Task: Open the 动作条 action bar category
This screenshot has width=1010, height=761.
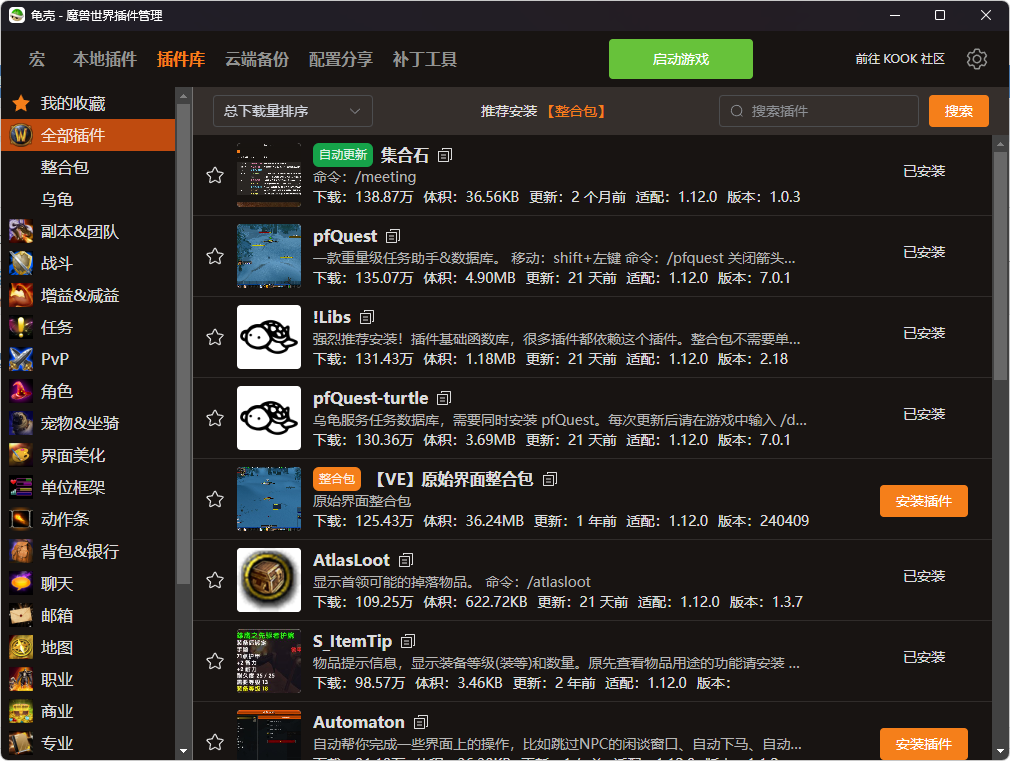Action: click(x=88, y=519)
